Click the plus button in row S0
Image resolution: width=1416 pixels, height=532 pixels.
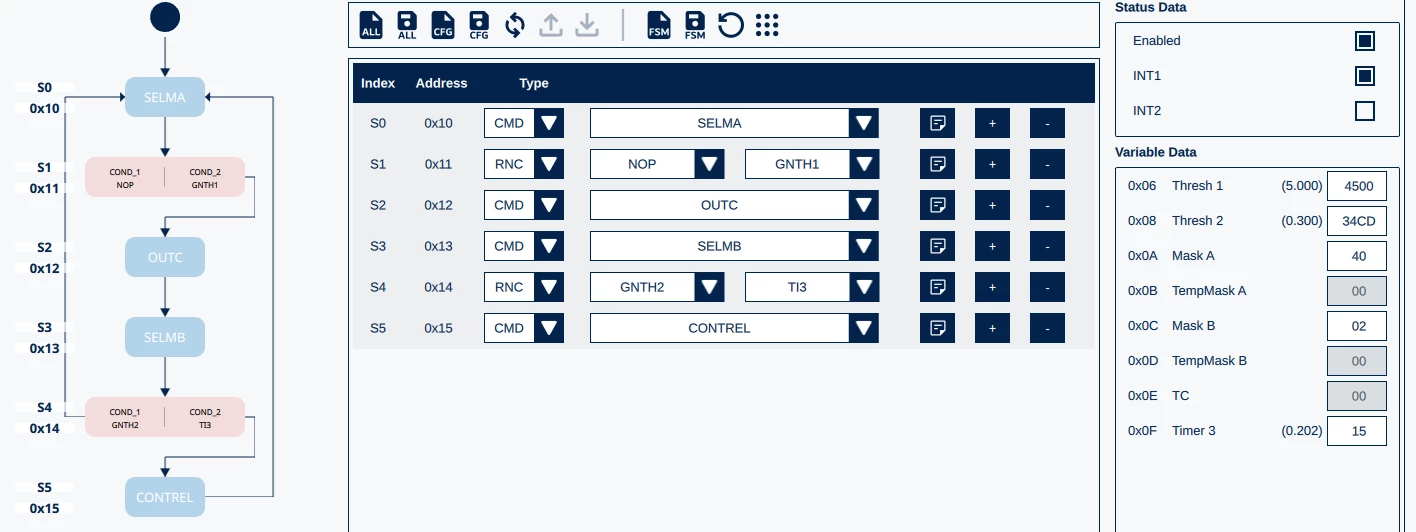[993, 123]
